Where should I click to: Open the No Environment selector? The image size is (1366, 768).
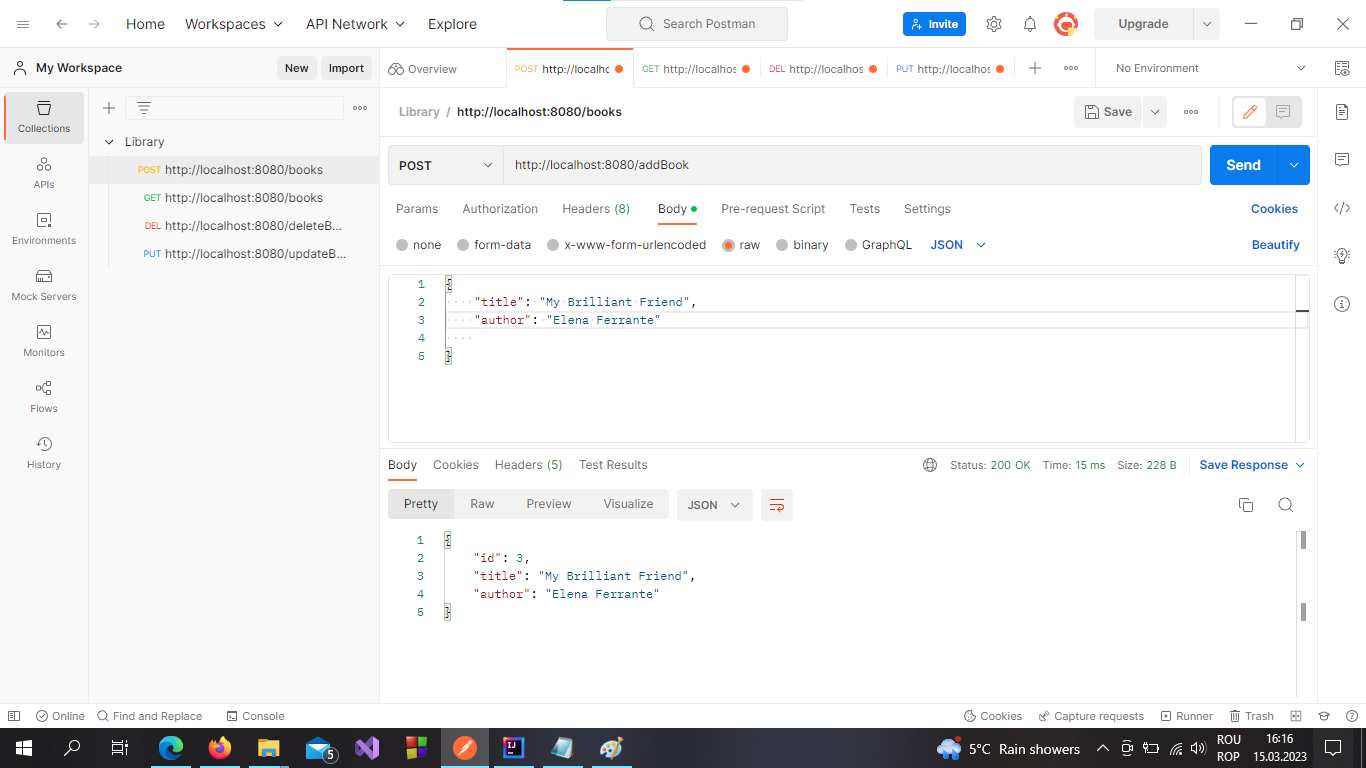1210,68
